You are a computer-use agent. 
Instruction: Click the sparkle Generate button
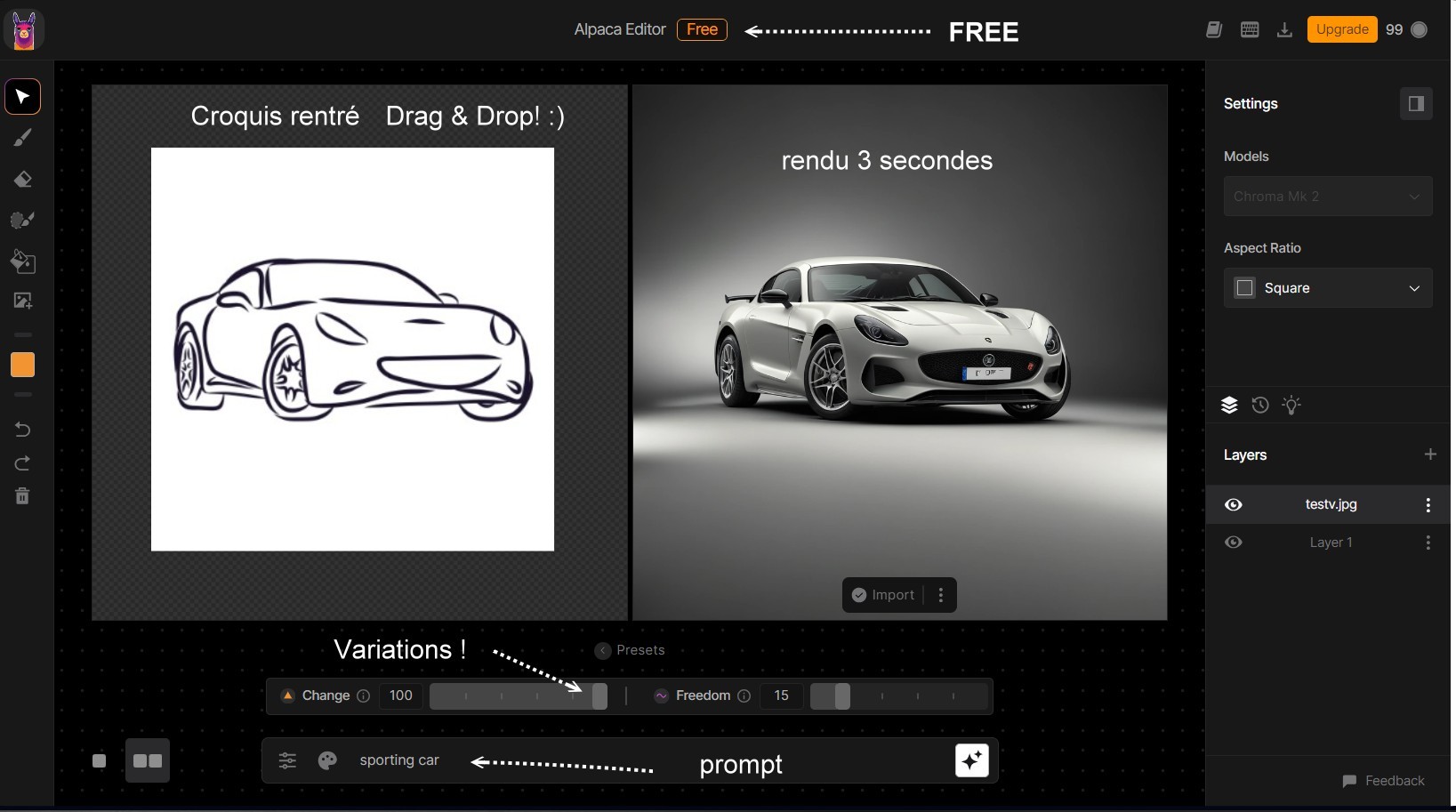click(971, 760)
